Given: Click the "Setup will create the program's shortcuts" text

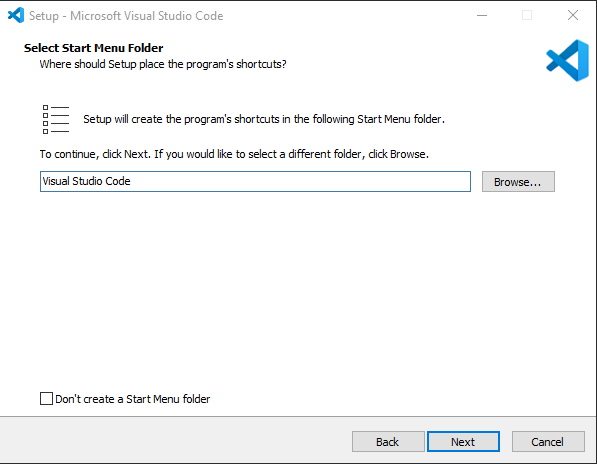Looking at the screenshot, I should pos(264,119).
